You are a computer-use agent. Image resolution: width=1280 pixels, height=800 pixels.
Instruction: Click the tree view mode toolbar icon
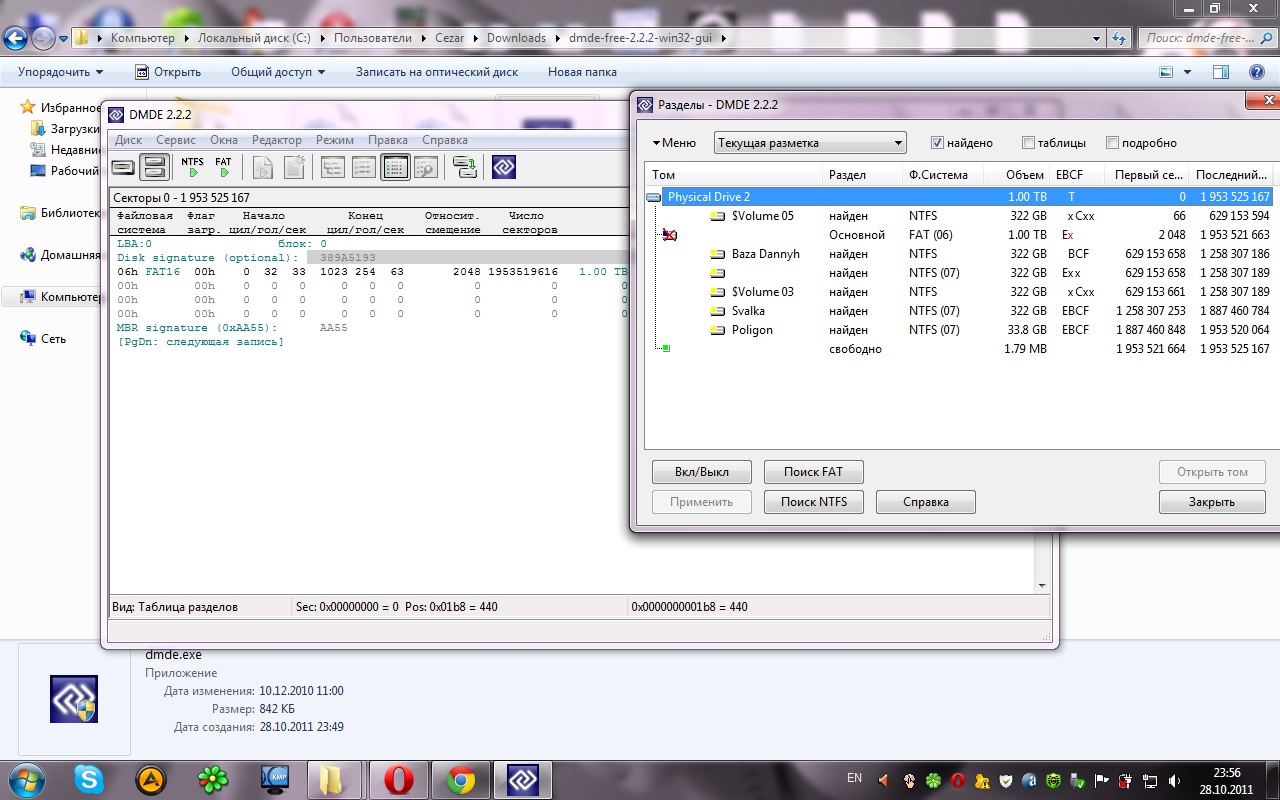pos(333,167)
